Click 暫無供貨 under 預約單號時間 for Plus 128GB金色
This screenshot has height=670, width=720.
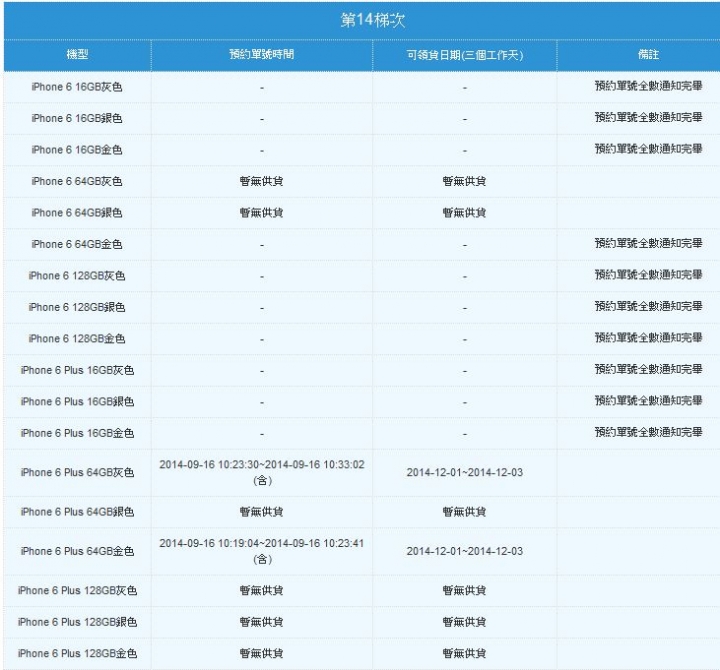tap(262, 653)
